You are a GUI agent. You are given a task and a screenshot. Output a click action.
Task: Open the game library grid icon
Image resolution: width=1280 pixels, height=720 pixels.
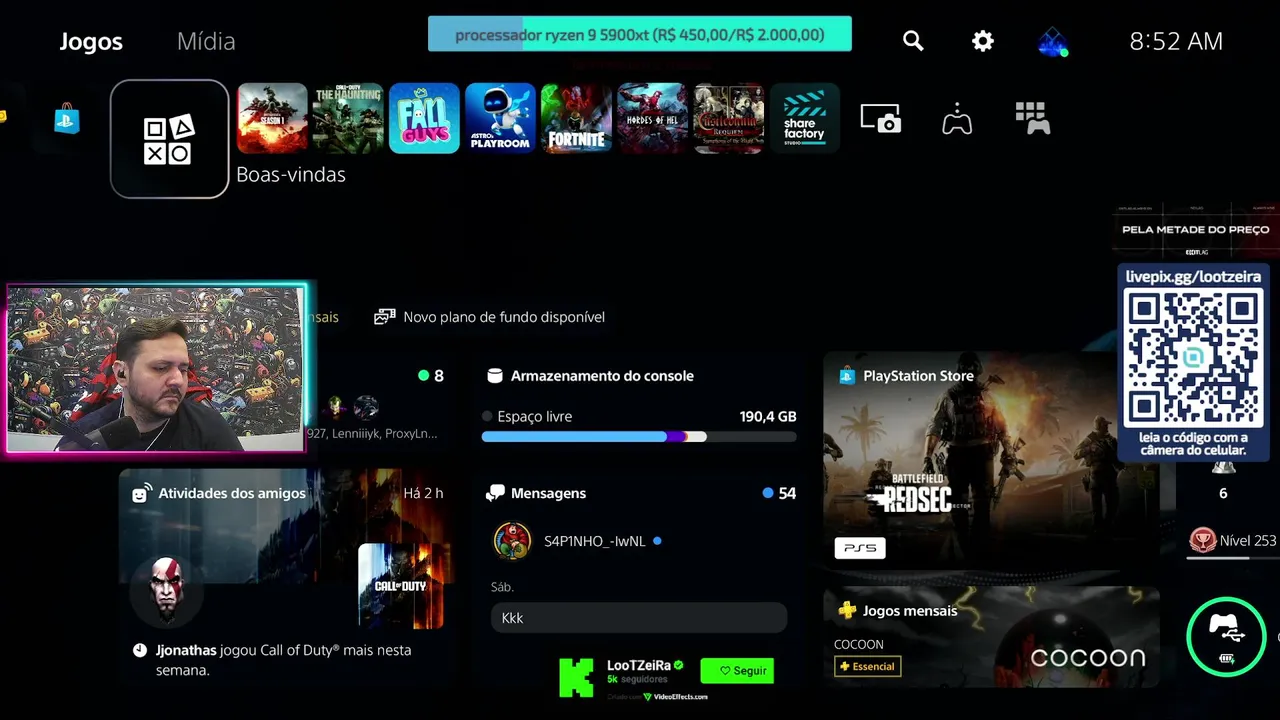[x=1033, y=118]
